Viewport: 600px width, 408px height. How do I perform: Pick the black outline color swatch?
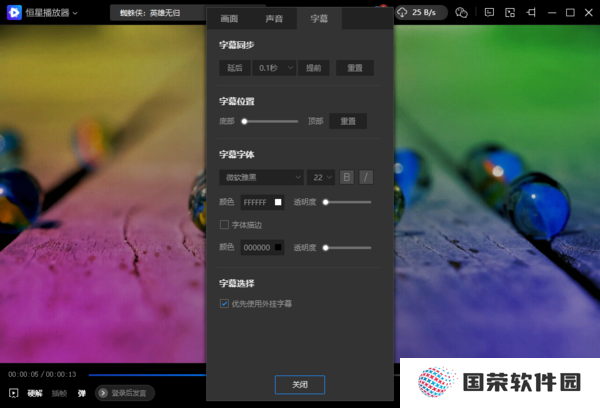coord(278,247)
